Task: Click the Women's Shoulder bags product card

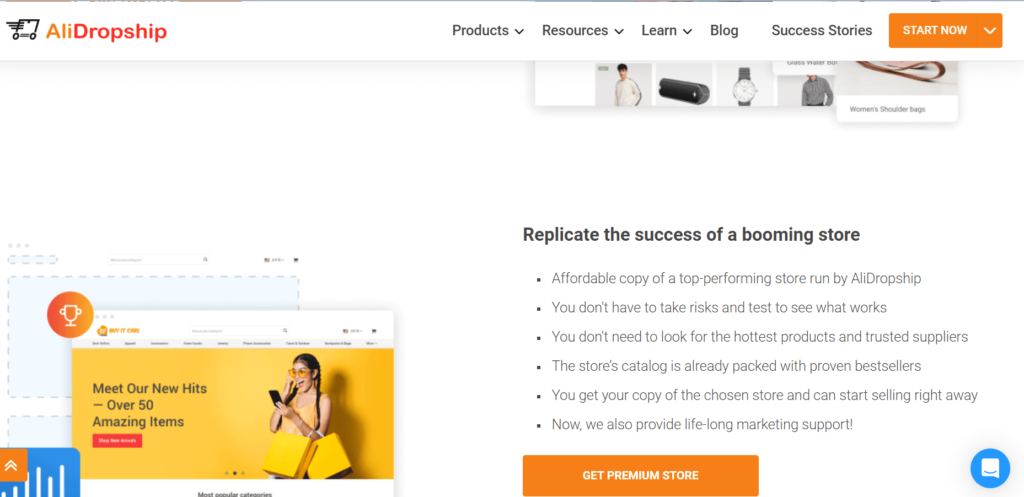Action: pos(897,90)
